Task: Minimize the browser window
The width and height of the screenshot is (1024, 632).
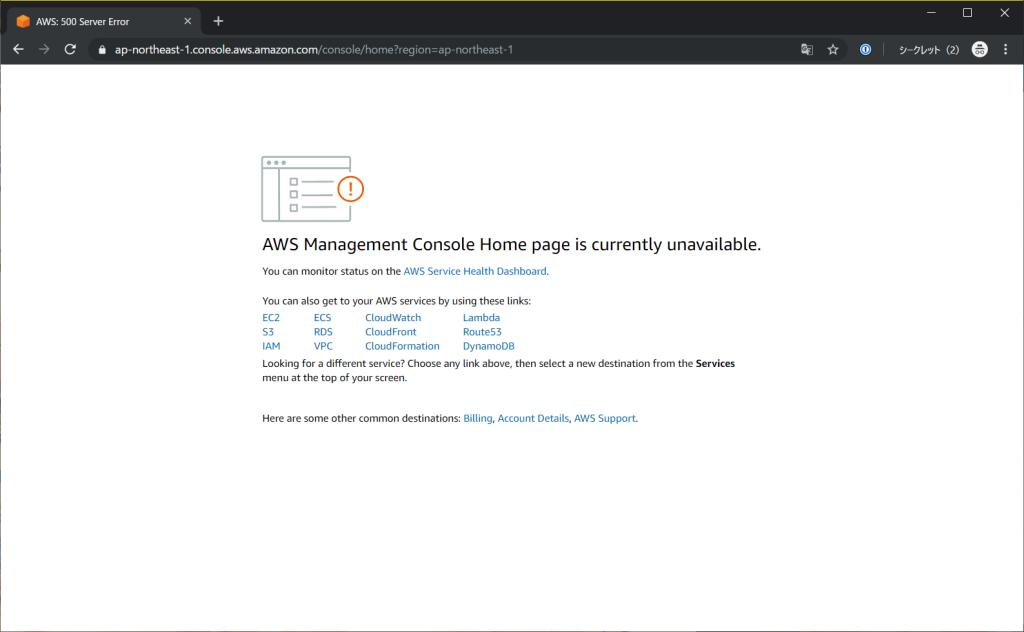Action: coord(931,12)
